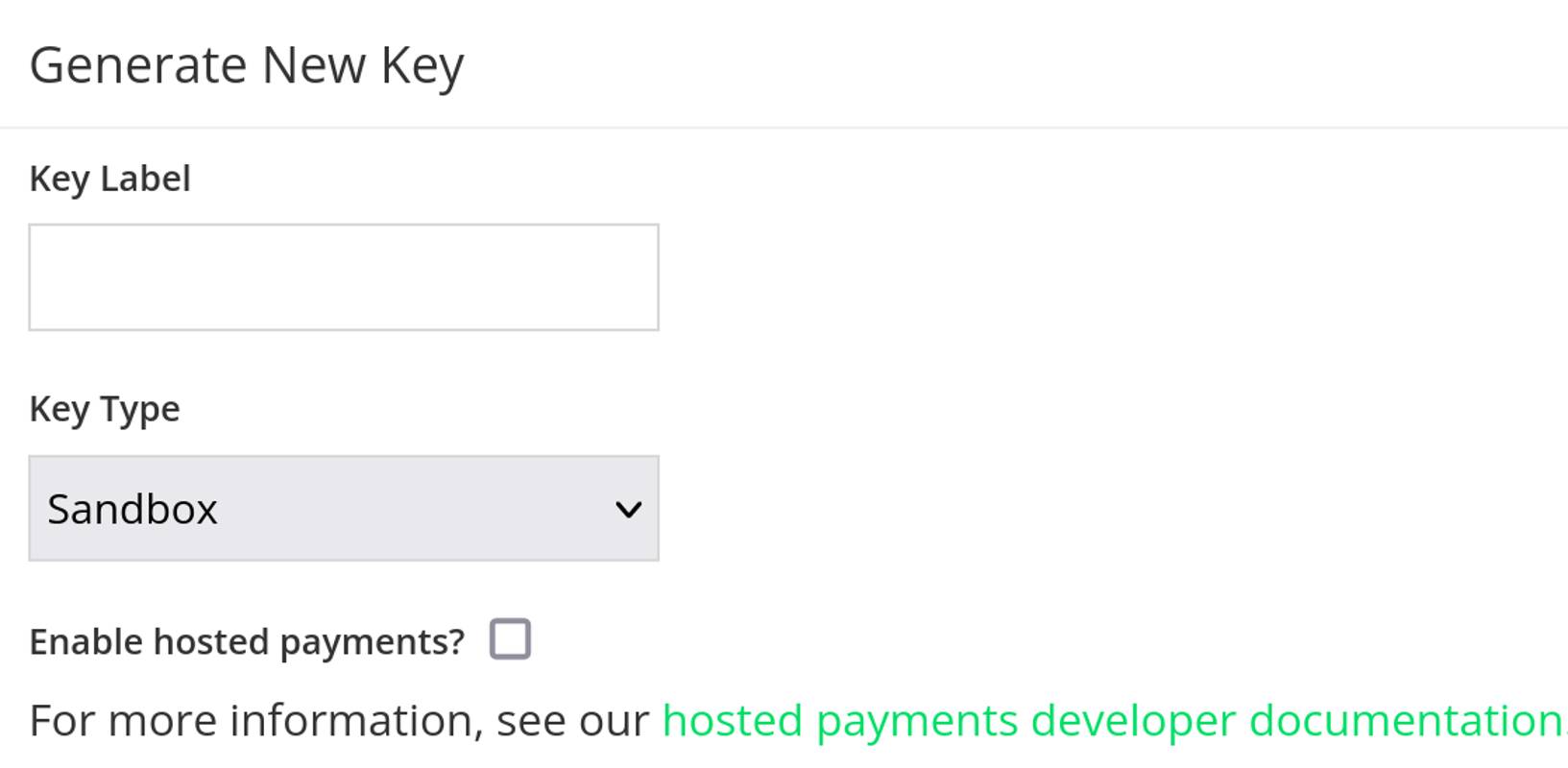Mark the square checkbox next to hosted payments

click(511, 638)
